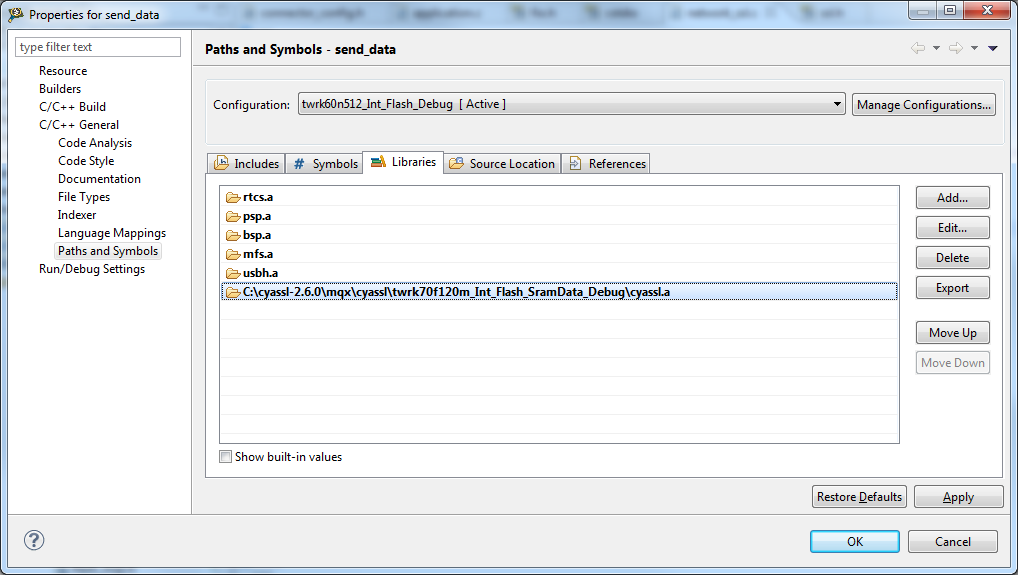Select Code Analysis in the tree
Viewport: 1018px width, 575px height.
[95, 143]
